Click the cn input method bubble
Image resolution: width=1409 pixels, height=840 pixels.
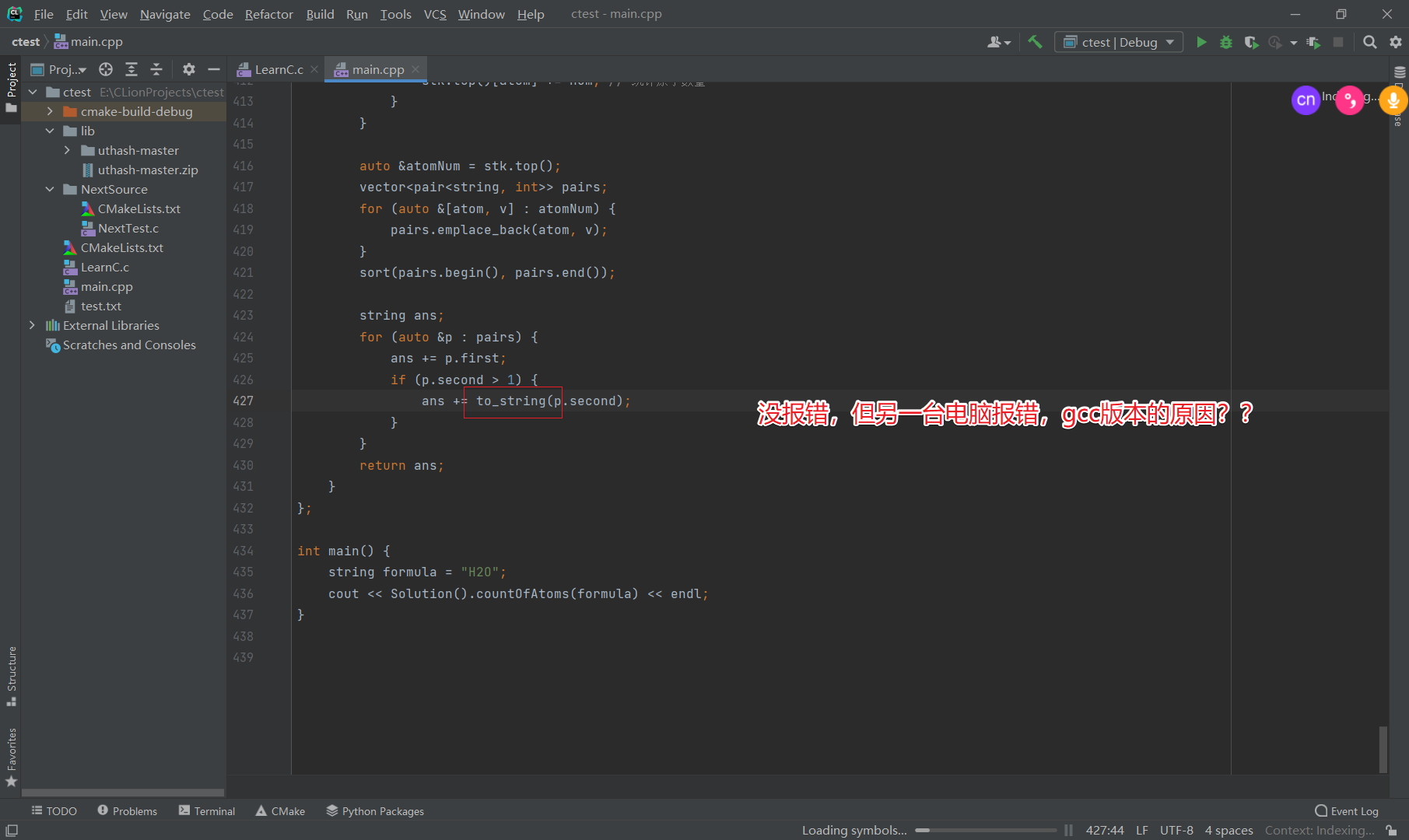point(1306,100)
